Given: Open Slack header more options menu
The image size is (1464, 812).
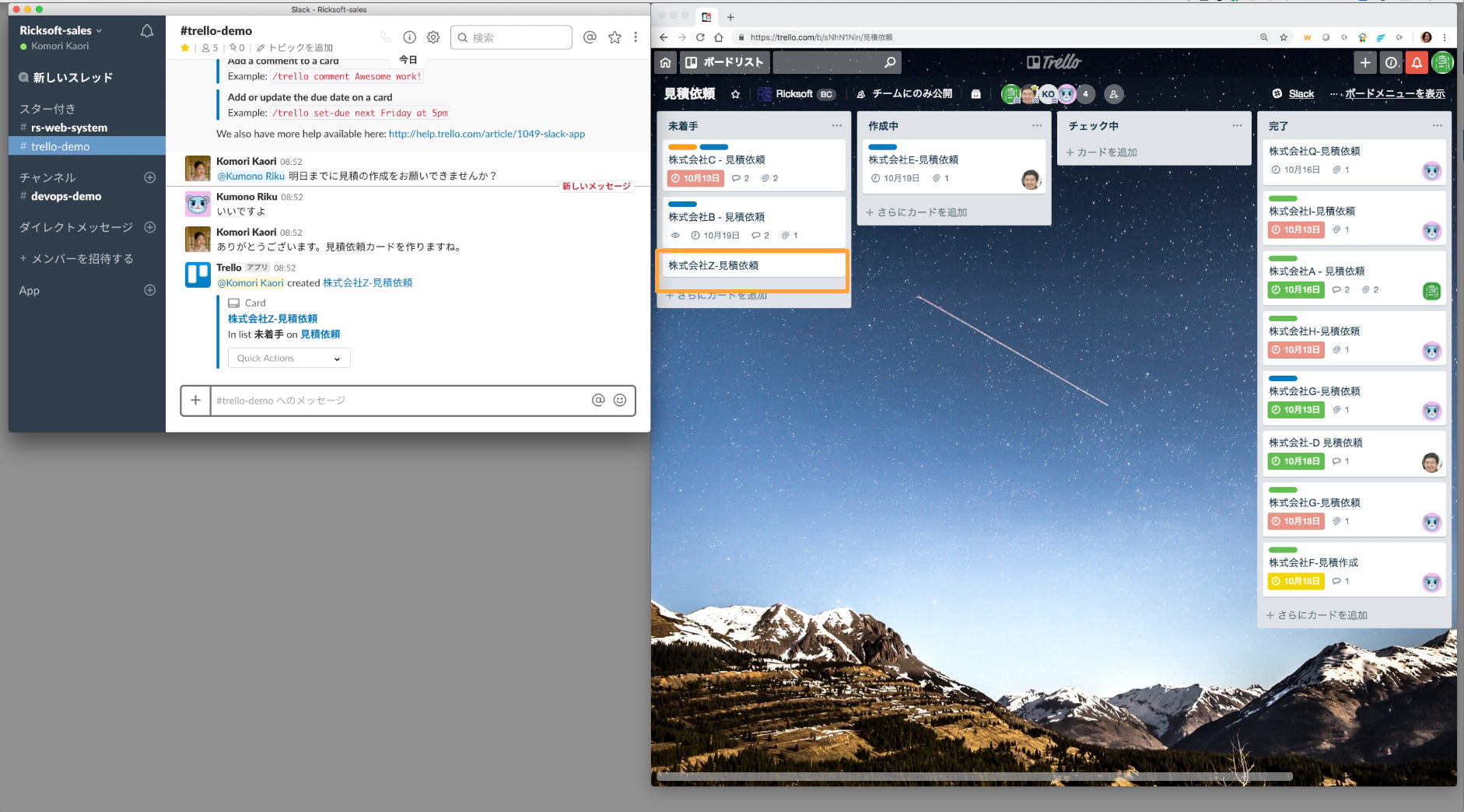Looking at the screenshot, I should click(636, 37).
